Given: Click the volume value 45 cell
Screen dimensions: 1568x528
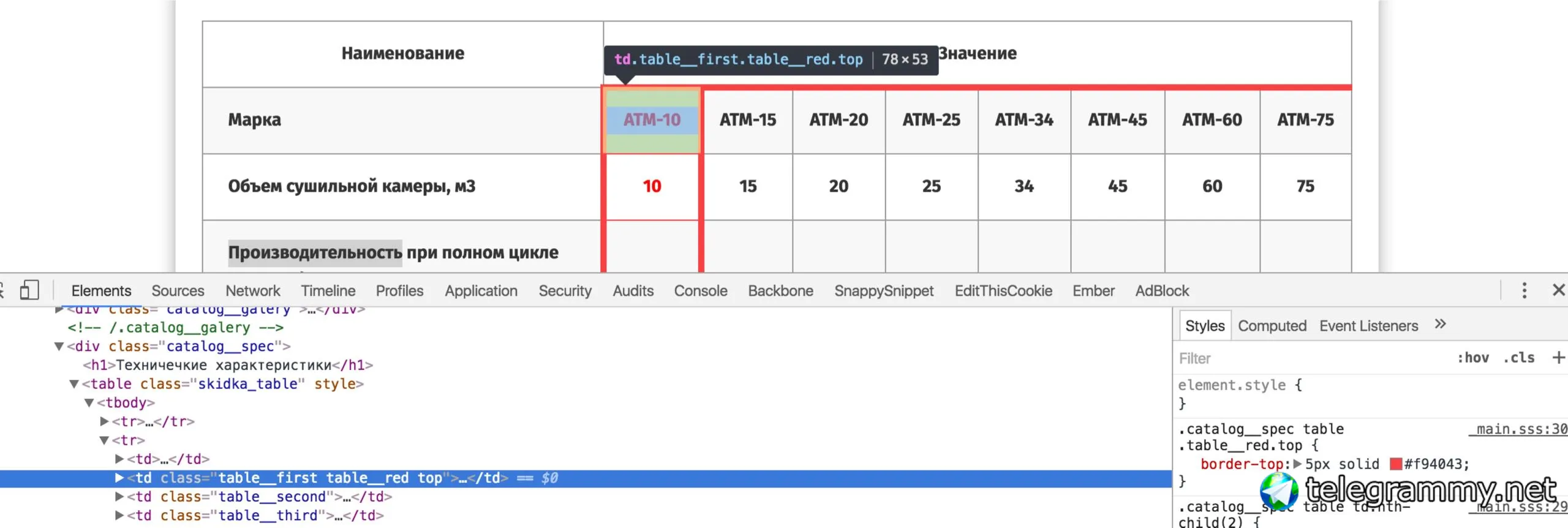Looking at the screenshot, I should pyautogui.click(x=1118, y=187).
